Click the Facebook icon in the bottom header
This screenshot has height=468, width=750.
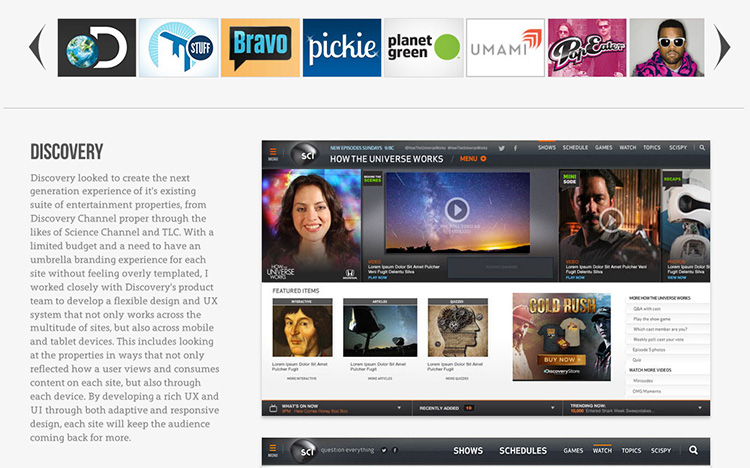[x=395, y=450]
